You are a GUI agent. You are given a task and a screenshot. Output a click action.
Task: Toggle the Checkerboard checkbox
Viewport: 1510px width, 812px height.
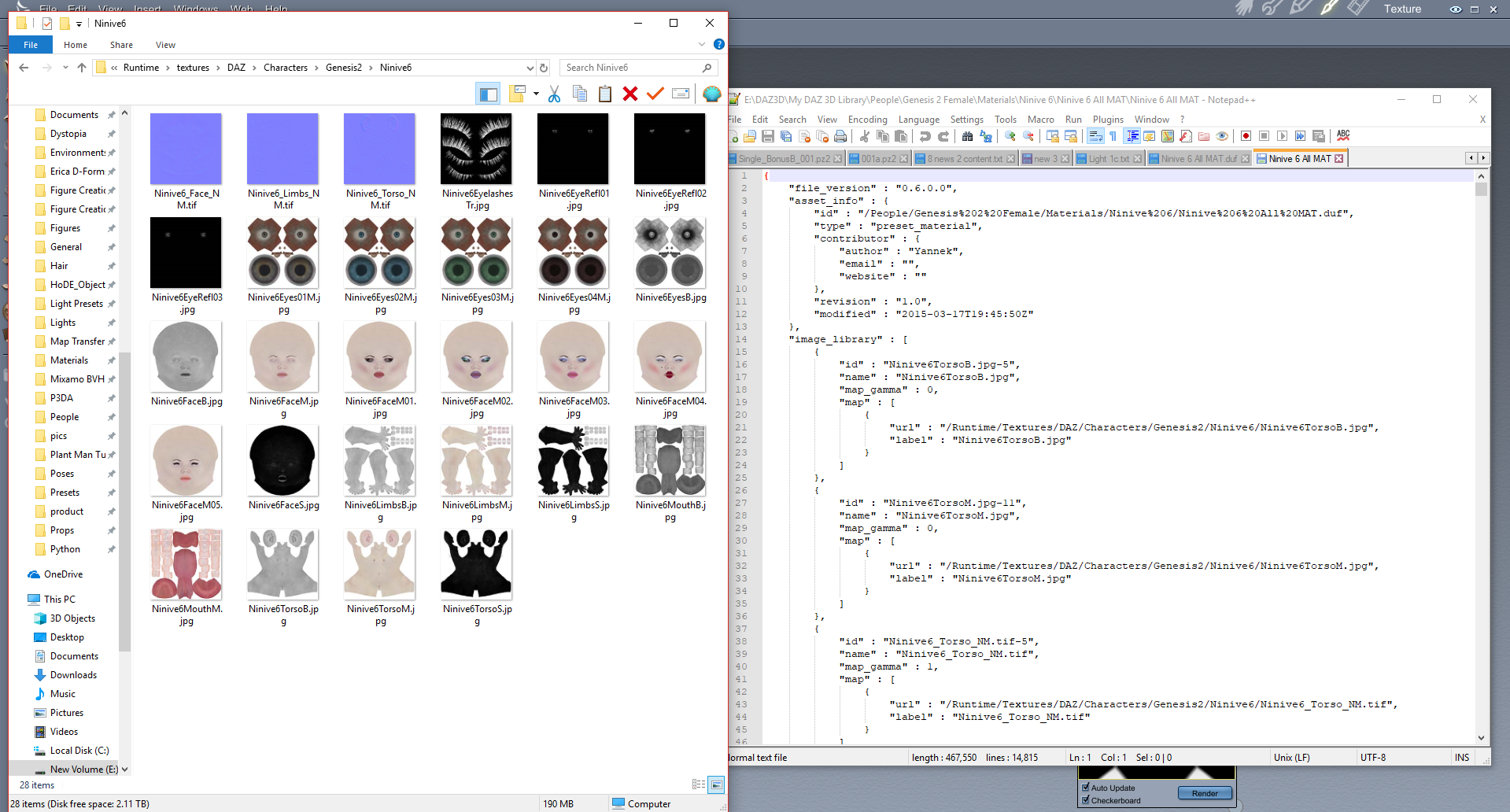point(1086,800)
